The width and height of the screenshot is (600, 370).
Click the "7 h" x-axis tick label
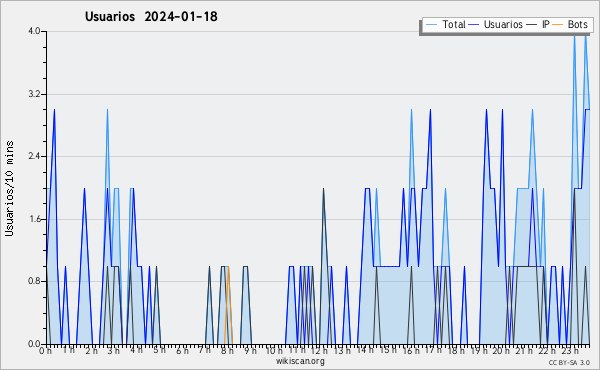tap(204, 350)
